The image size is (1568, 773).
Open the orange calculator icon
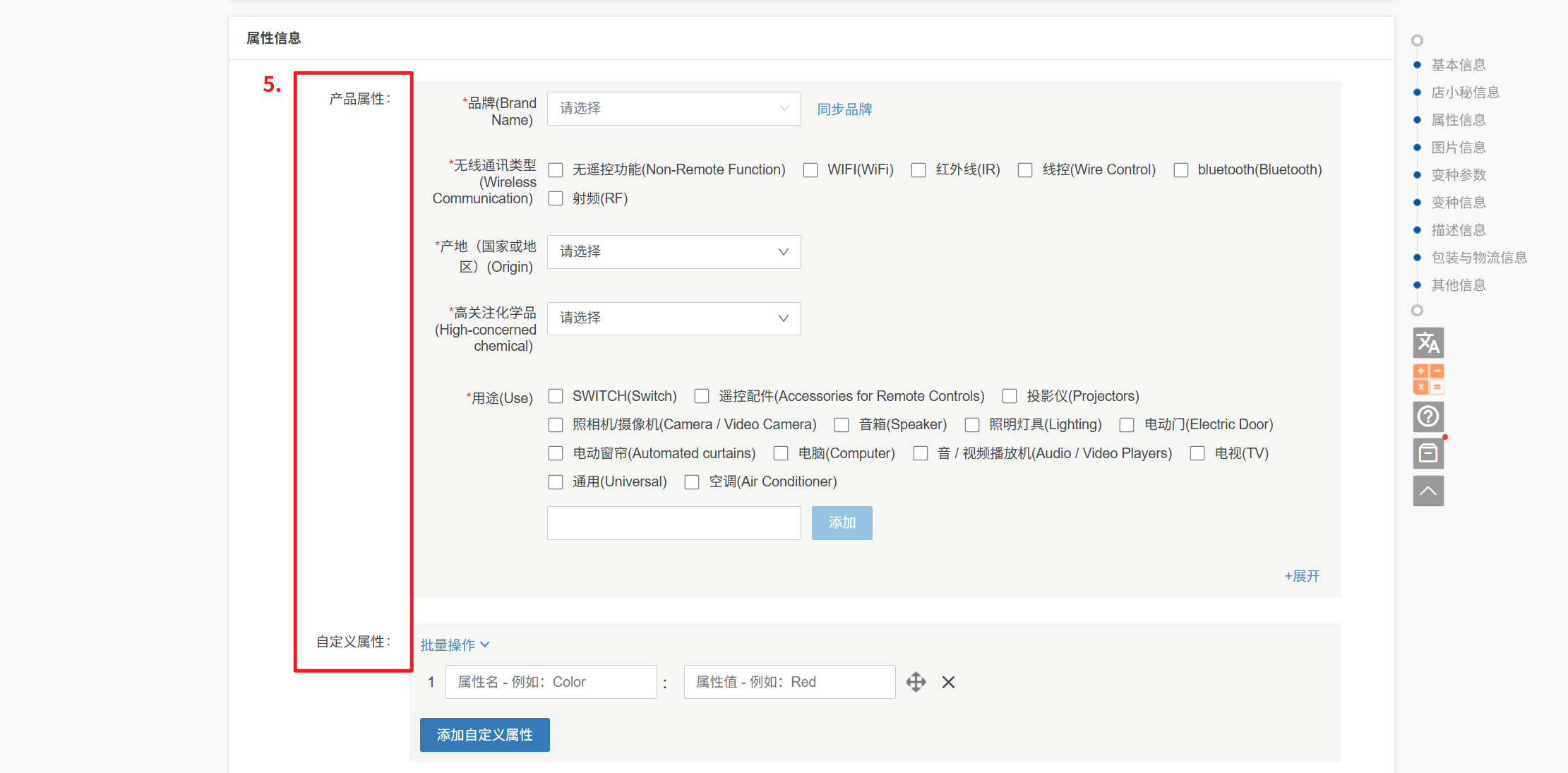click(x=1428, y=380)
